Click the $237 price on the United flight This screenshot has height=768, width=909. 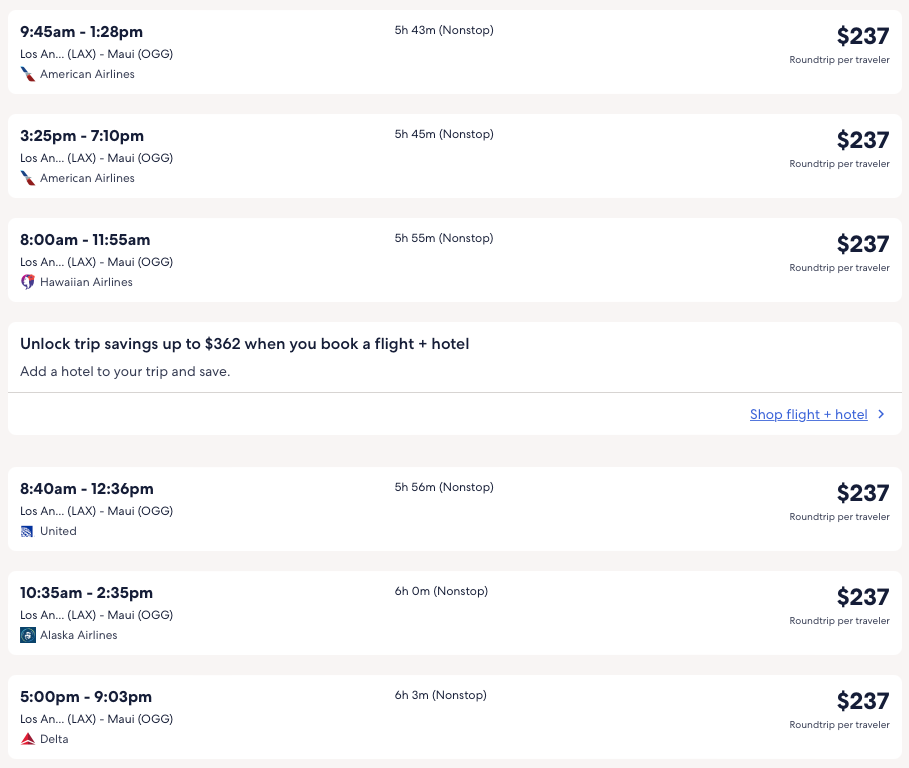(x=862, y=493)
